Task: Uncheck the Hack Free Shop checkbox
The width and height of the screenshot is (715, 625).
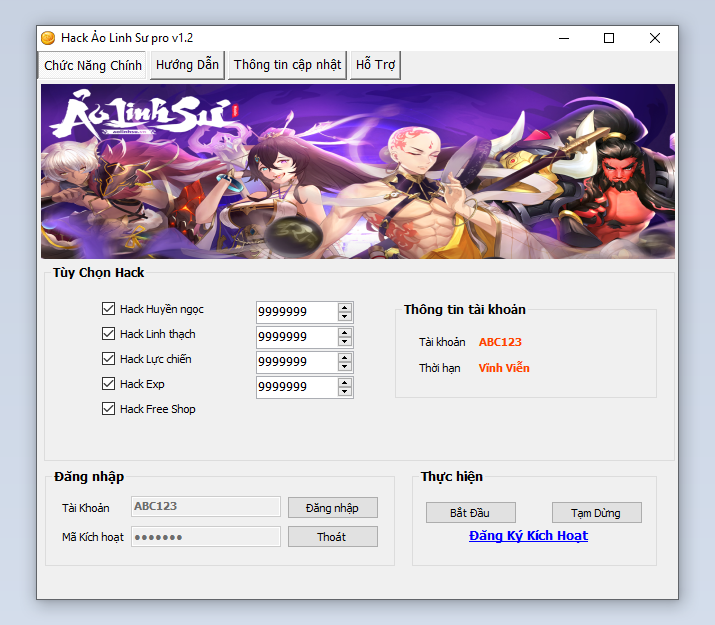Action: (x=109, y=409)
